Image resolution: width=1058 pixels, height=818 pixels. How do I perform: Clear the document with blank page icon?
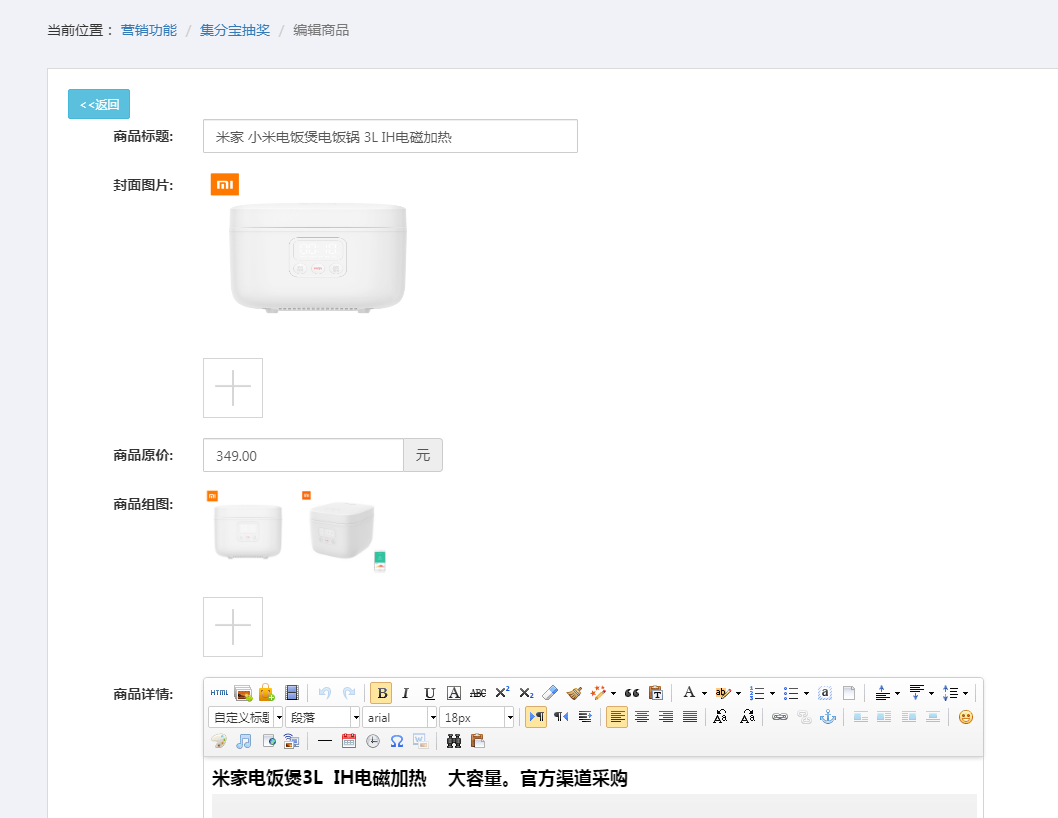click(x=849, y=693)
